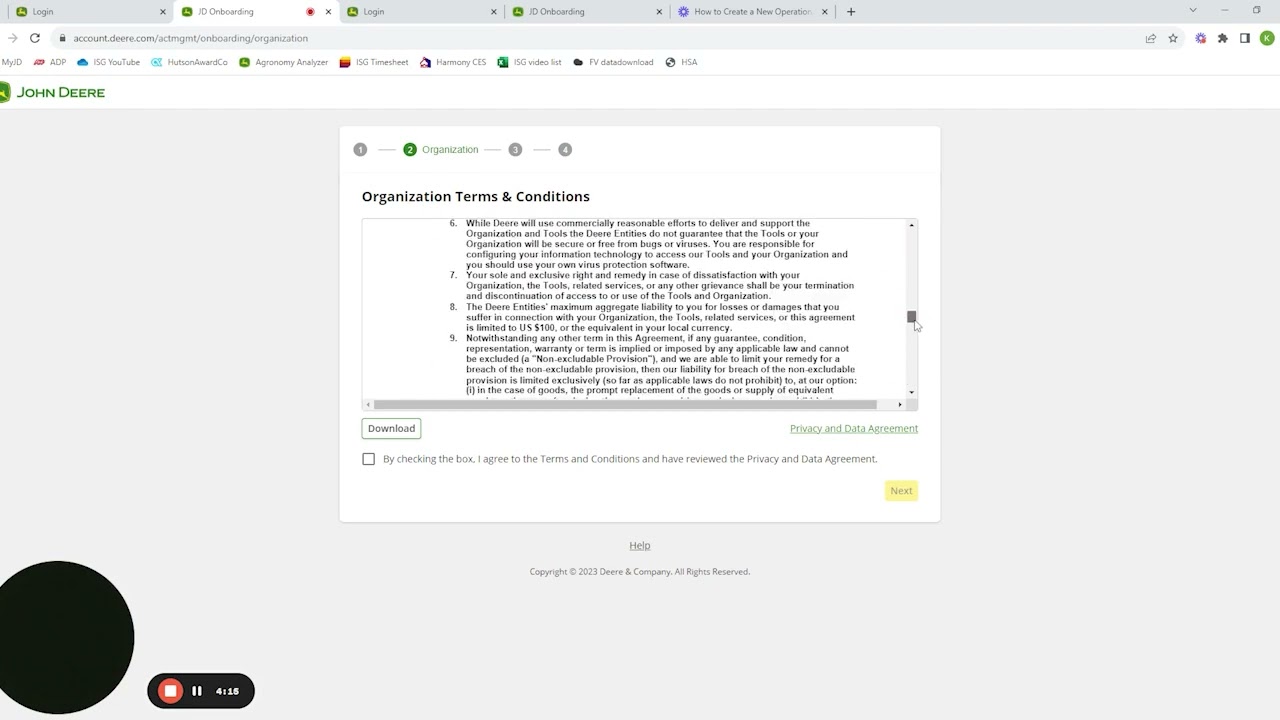The width and height of the screenshot is (1280, 720).
Task: Open the green K profile avatar
Action: point(1267,38)
